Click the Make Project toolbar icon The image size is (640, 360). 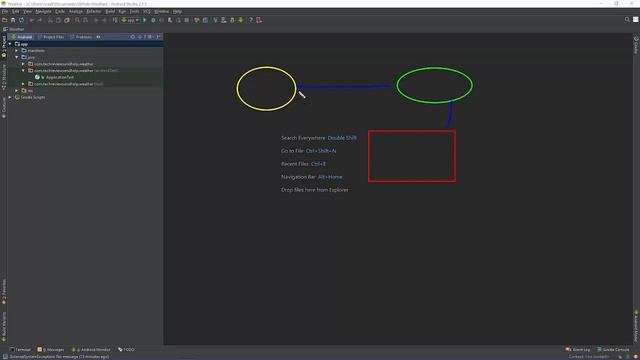(x=115, y=20)
